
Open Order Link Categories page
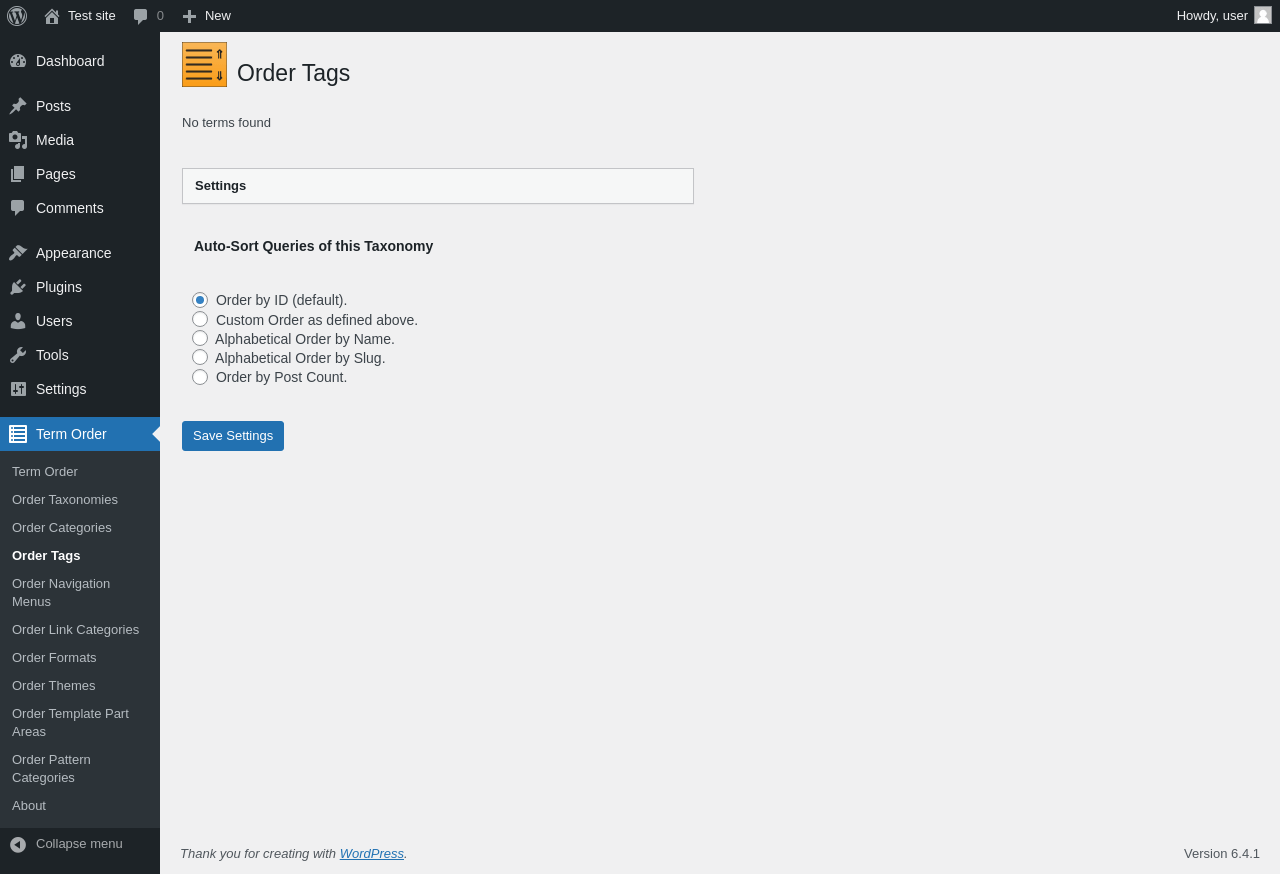76,630
